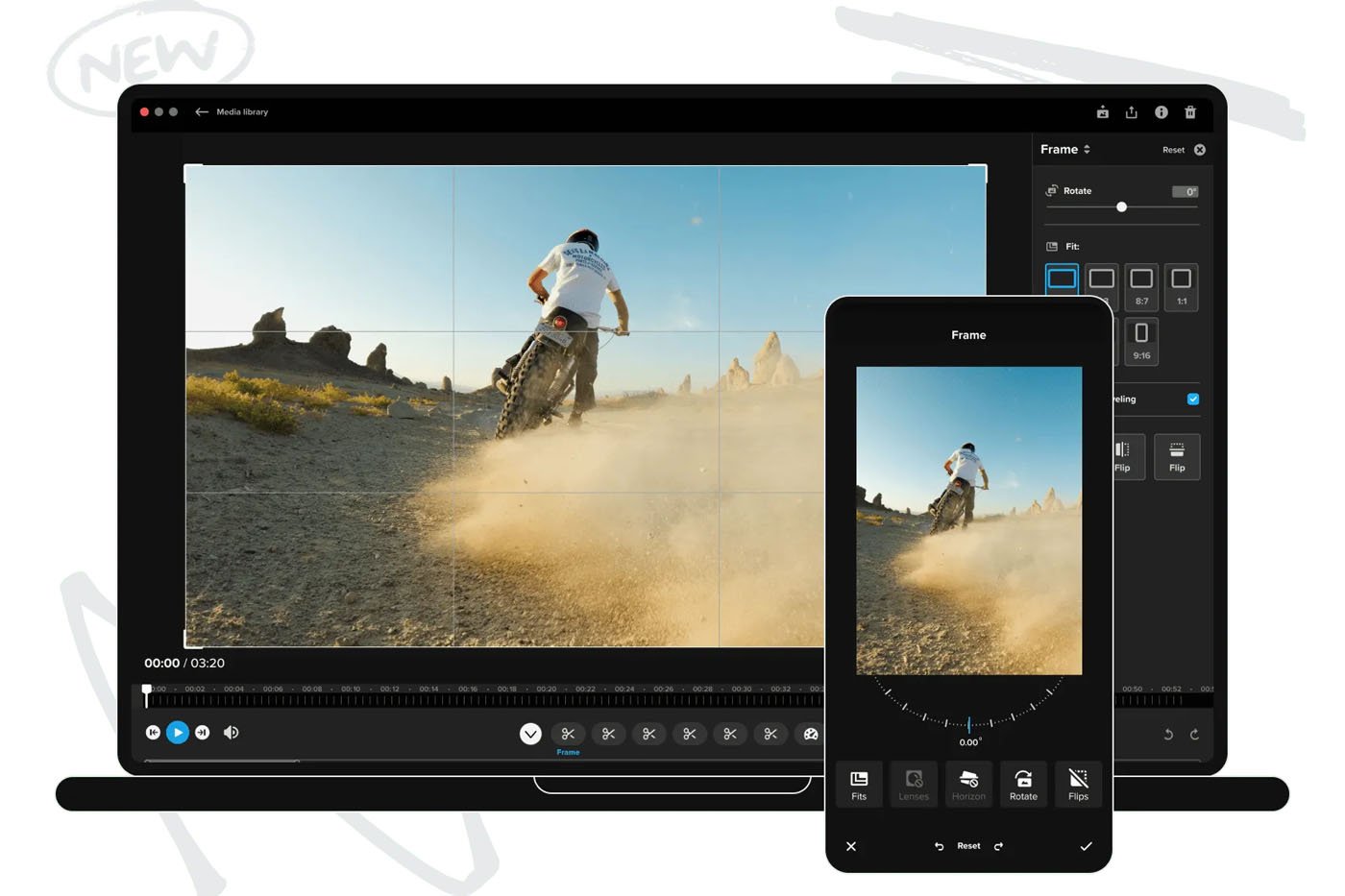Click the 00:00 / 03:20 time display
The height and width of the screenshot is (896, 1345).
click(184, 663)
